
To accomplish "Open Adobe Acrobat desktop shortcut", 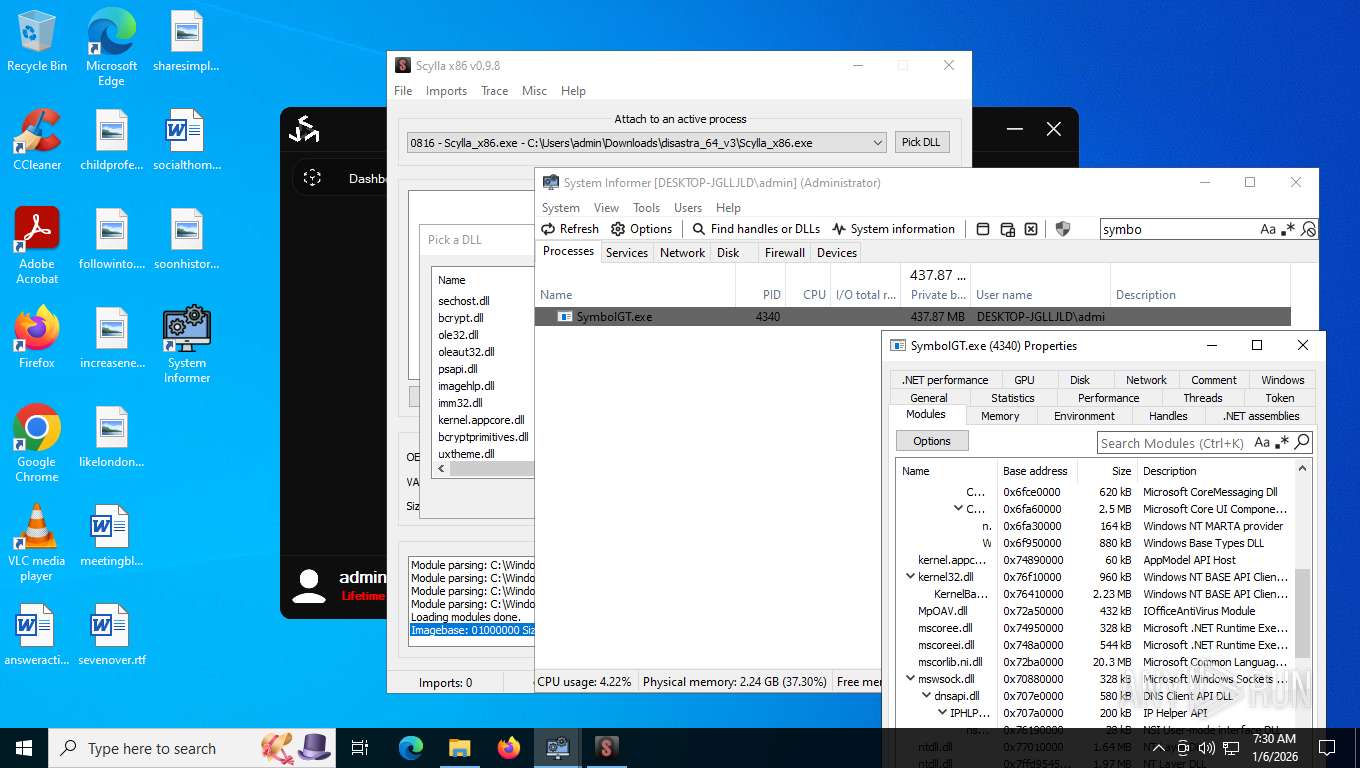I will pos(37,246).
